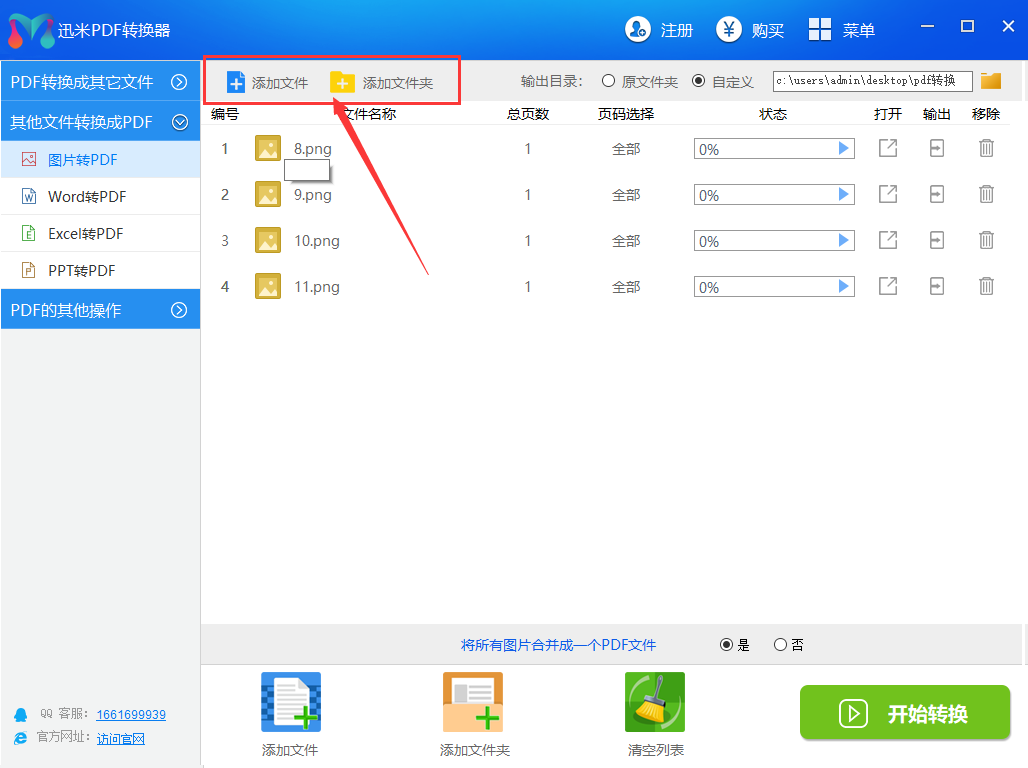This screenshot has height=768, width=1028.
Task: Select the 原文件夹 output option
Action: click(x=608, y=81)
